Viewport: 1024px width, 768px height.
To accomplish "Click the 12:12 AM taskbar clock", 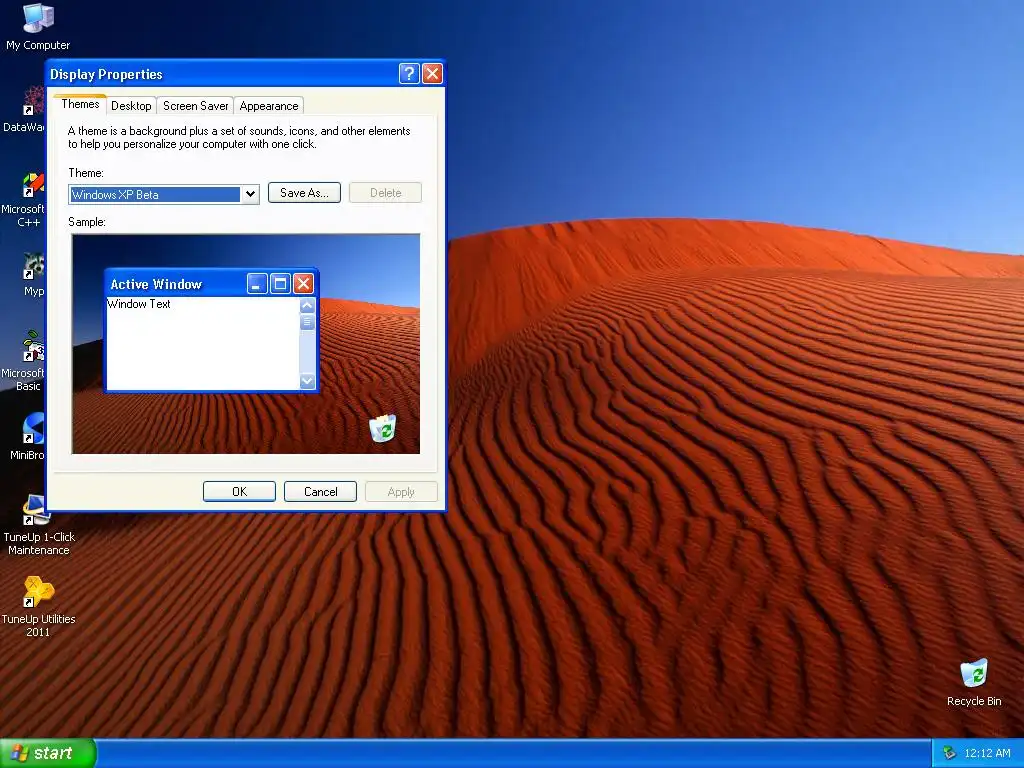I will 987,753.
